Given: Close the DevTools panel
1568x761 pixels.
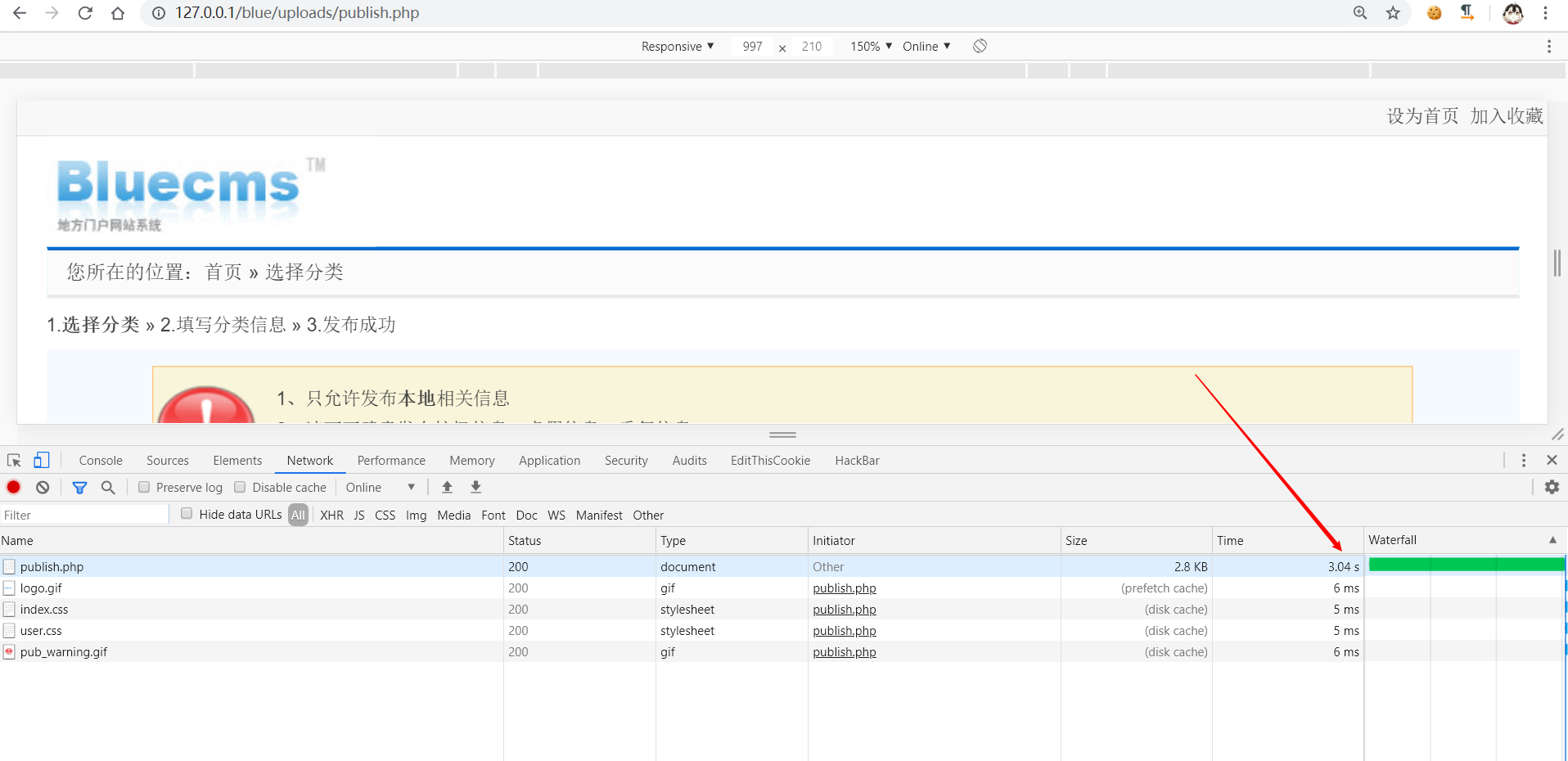Looking at the screenshot, I should point(1552,461).
